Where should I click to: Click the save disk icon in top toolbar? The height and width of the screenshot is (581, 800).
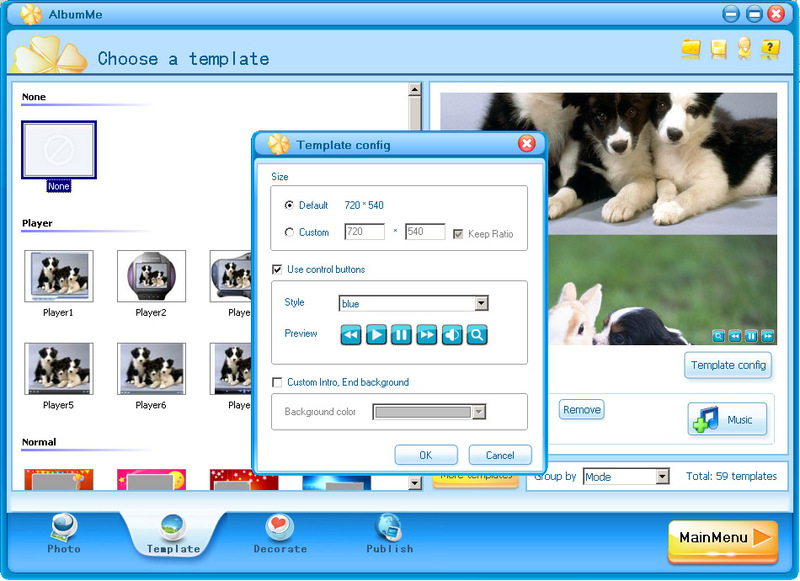[718, 49]
